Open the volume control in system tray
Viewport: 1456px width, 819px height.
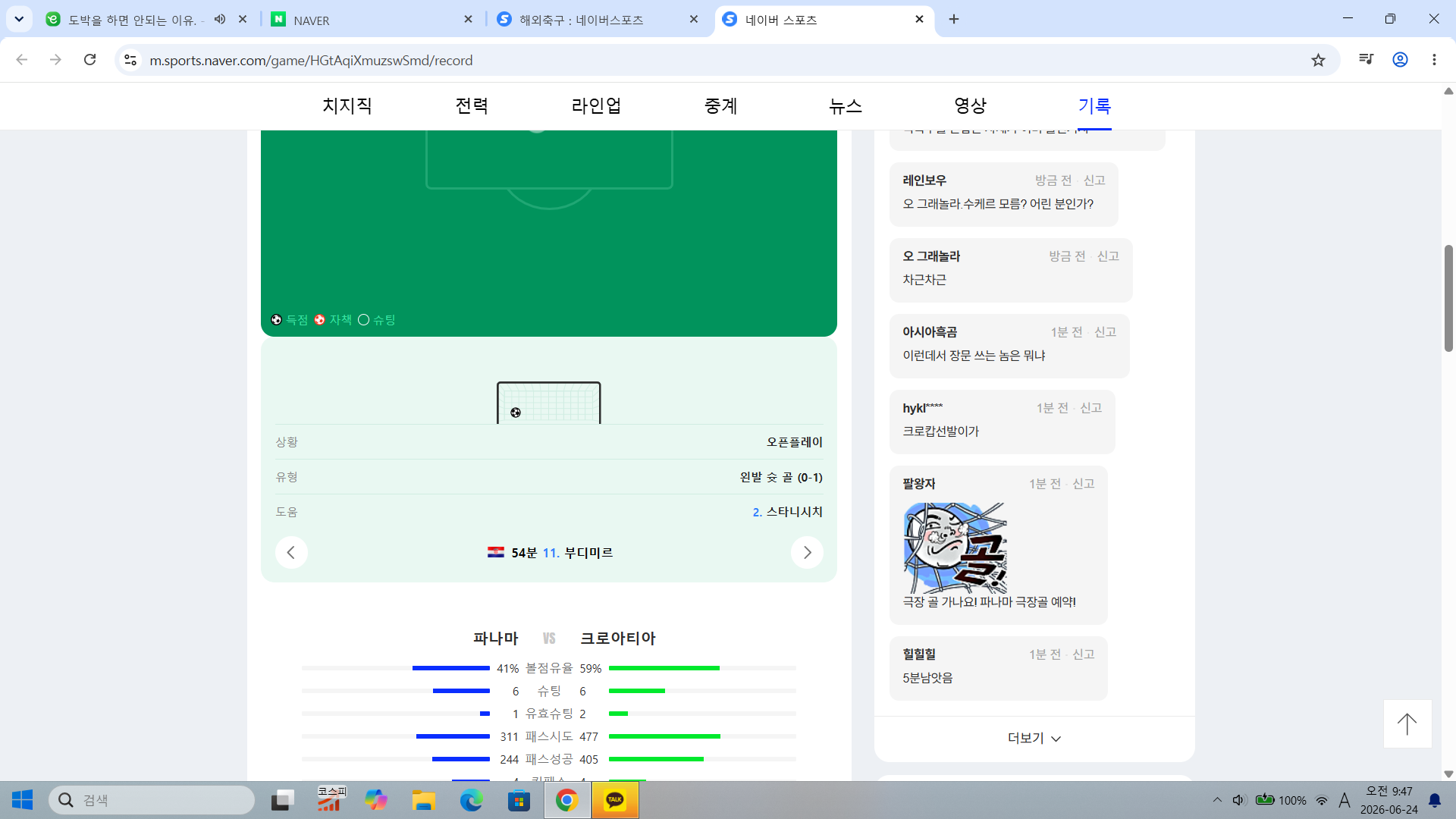point(1239,800)
